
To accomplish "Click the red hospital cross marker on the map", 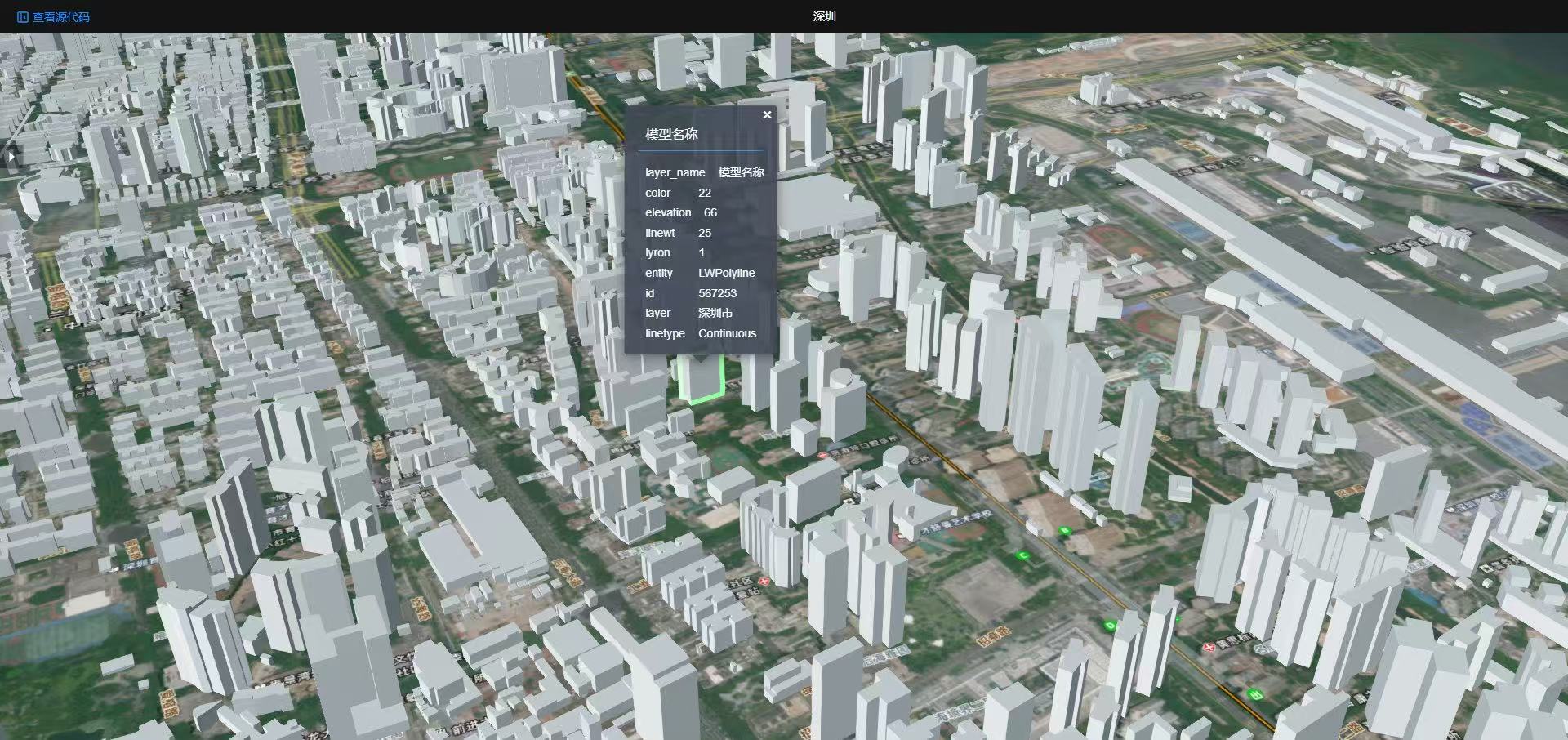I will [x=1209, y=648].
